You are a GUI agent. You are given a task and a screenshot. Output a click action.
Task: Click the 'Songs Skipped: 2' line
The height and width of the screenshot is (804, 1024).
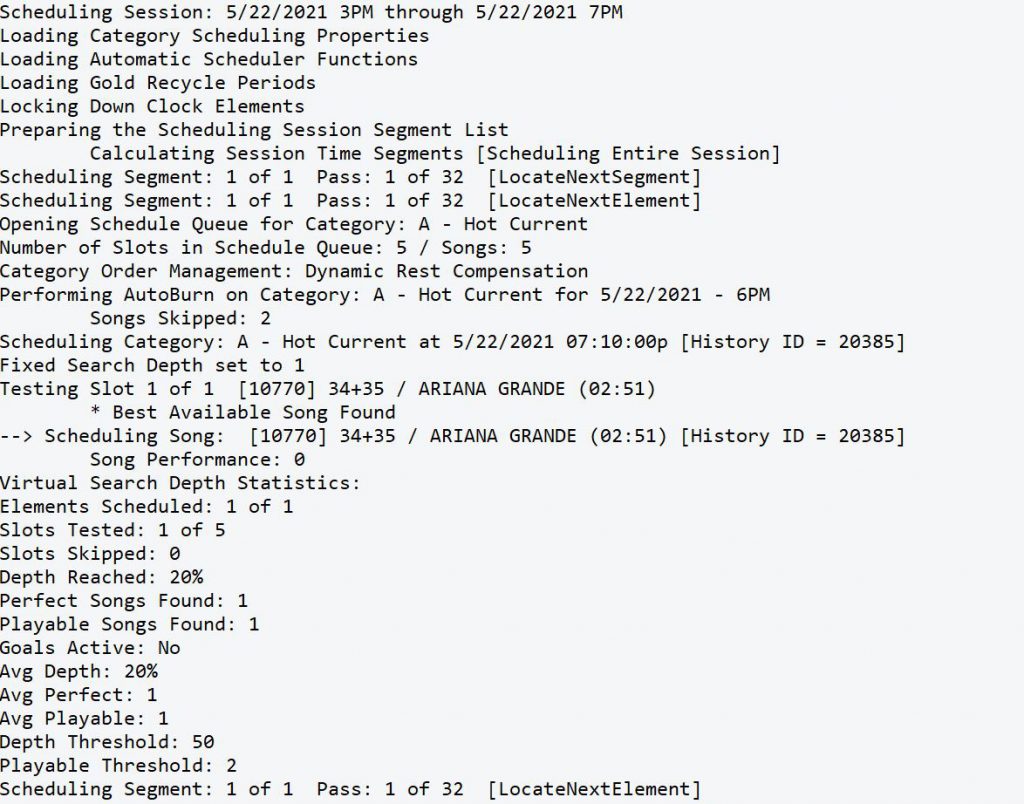[180, 318]
